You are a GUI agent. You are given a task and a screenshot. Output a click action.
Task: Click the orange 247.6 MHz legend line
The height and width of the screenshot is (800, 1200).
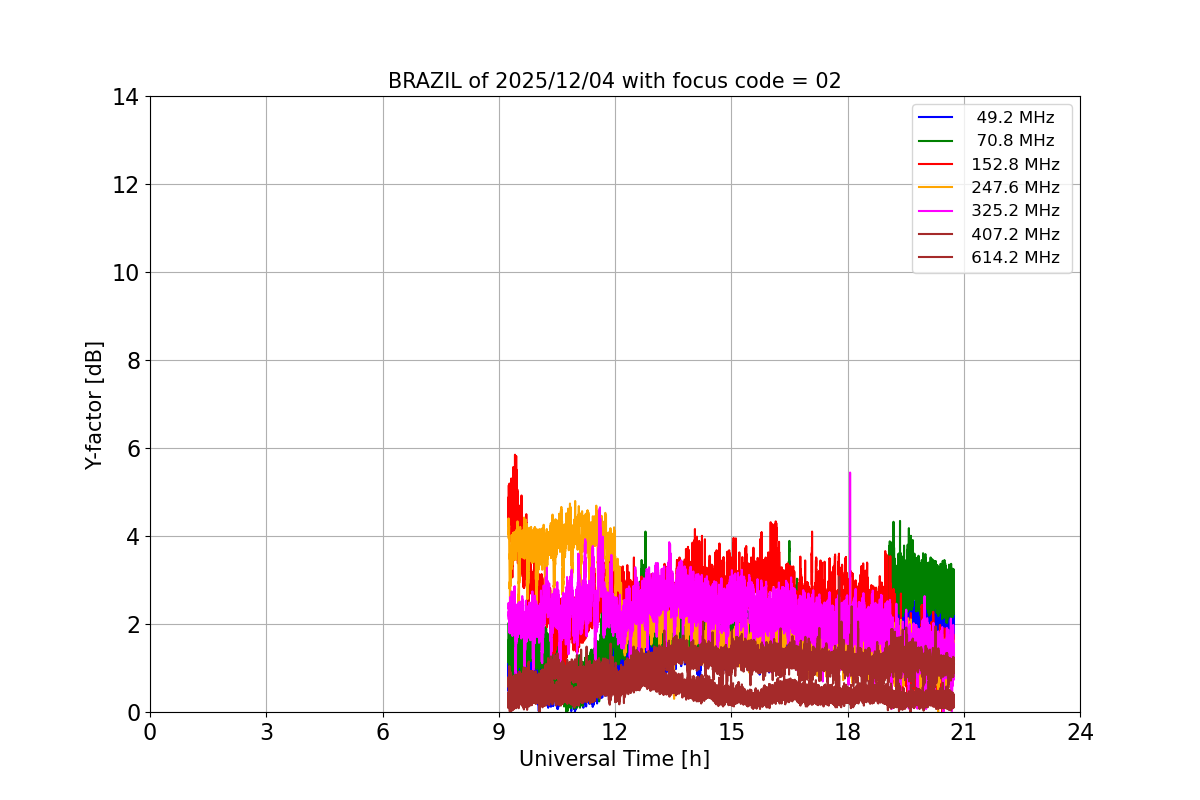pyautogui.click(x=936, y=188)
